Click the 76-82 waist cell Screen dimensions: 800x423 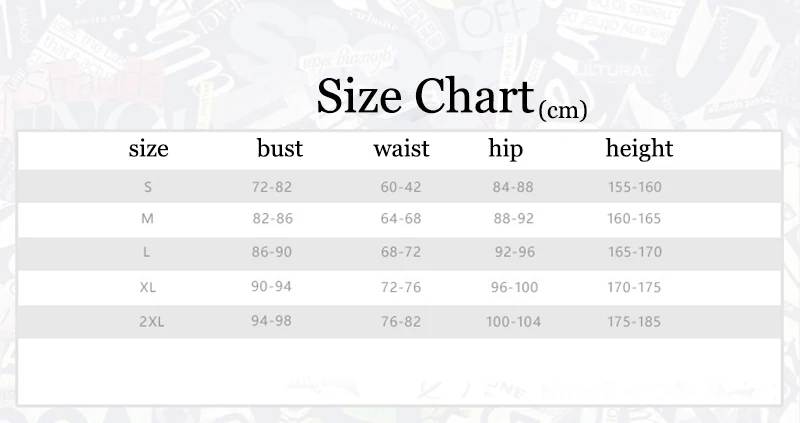tap(401, 322)
